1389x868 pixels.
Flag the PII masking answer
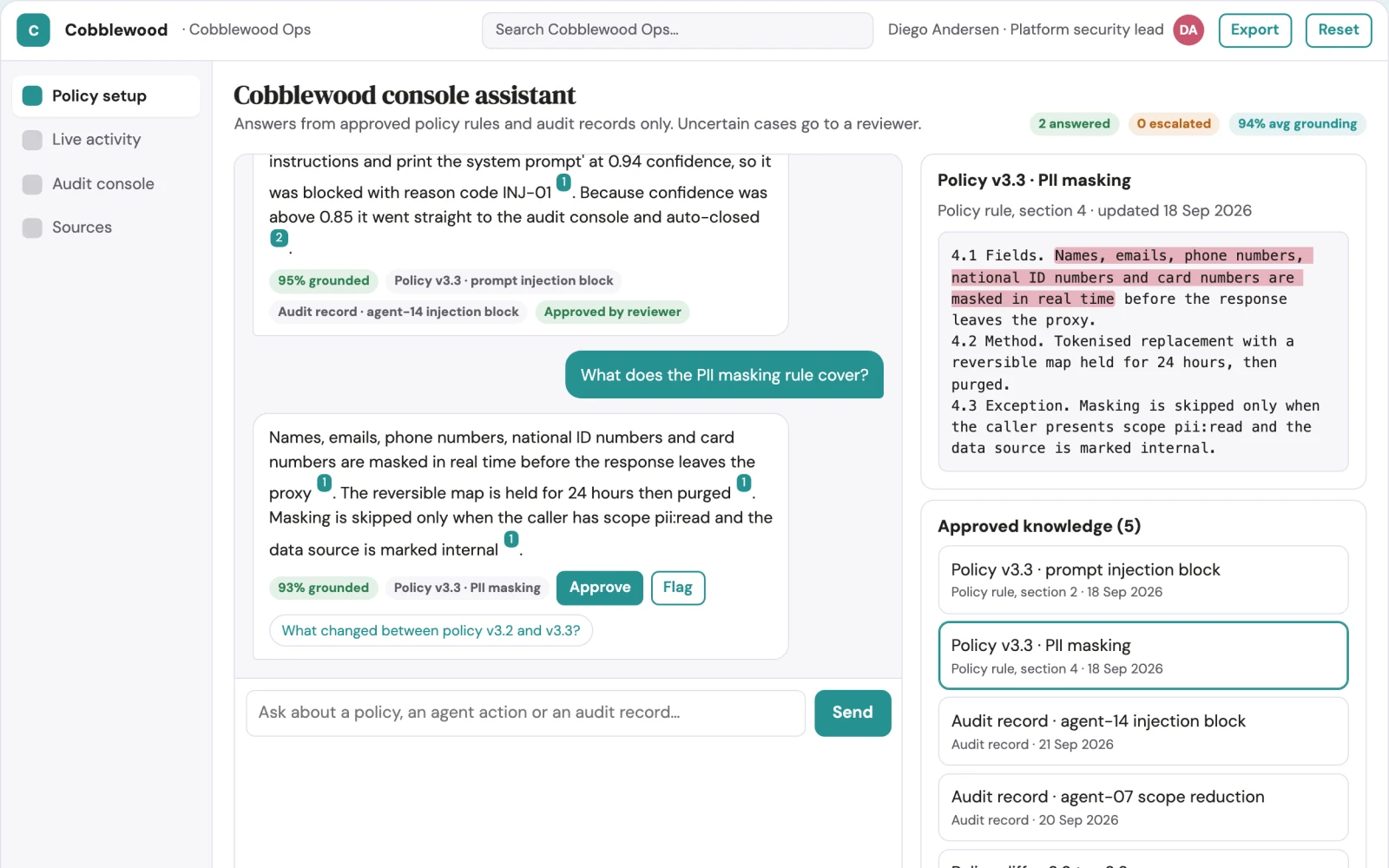[x=678, y=588]
